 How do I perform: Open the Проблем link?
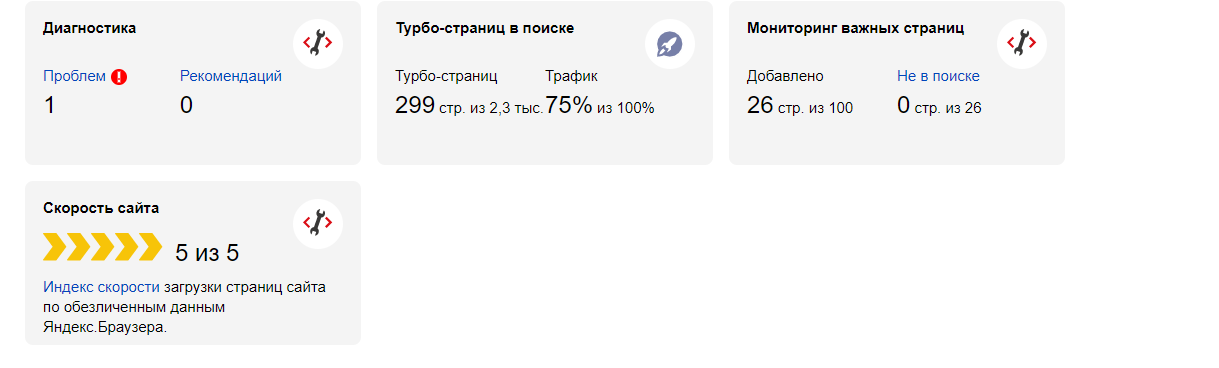coord(74,76)
